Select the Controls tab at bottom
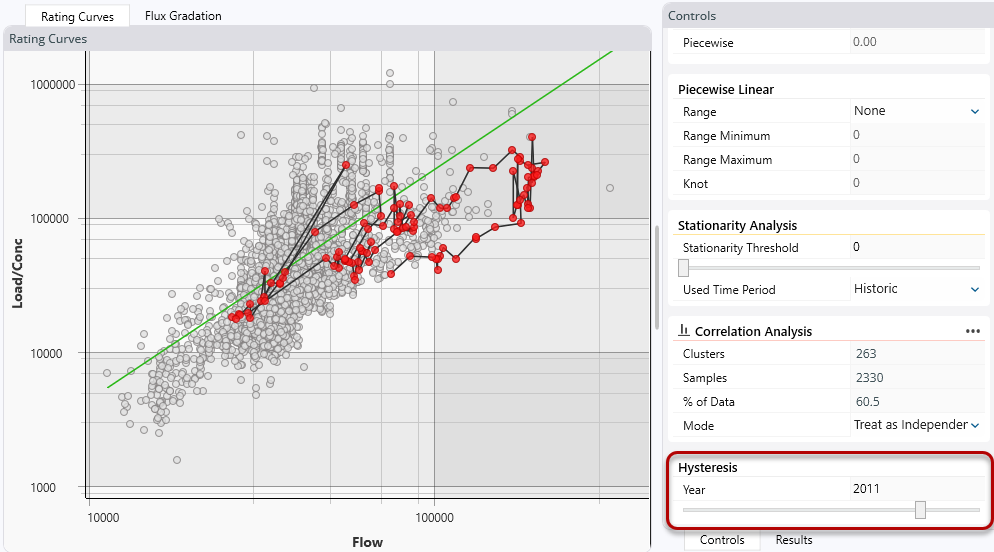This screenshot has height=552, width=994. click(x=721, y=540)
